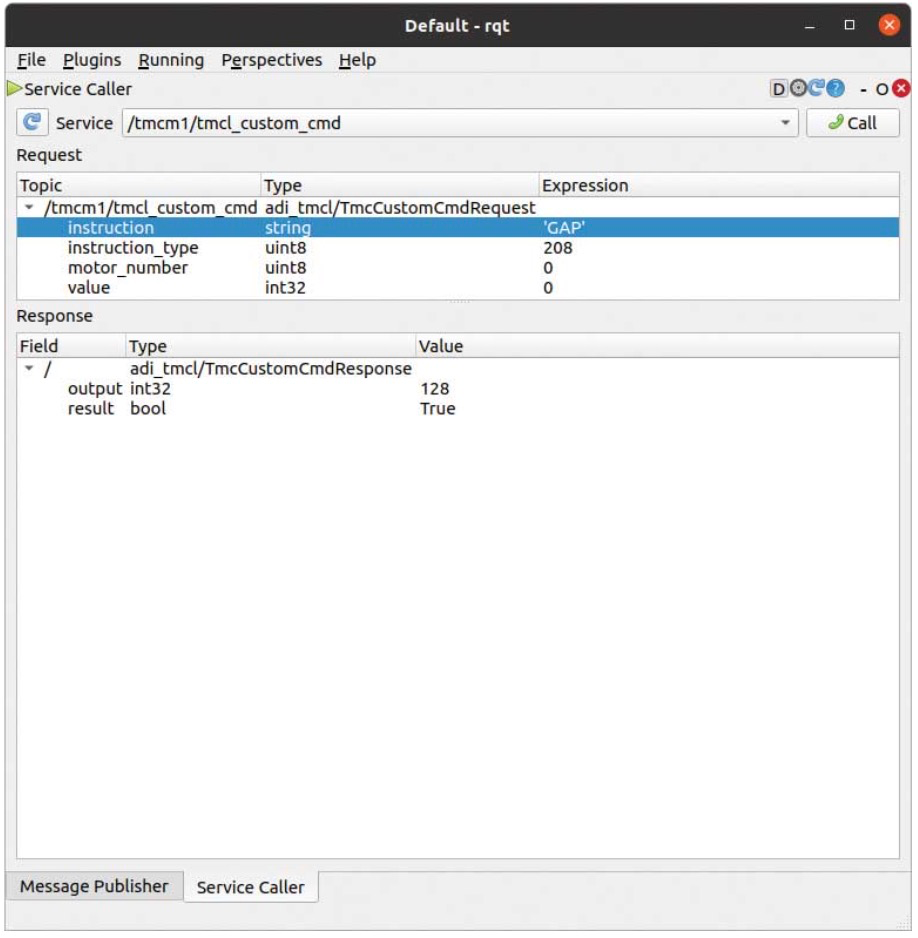Click the blue reload plugin icon
Screen dimensions: 918x938
coord(816,90)
